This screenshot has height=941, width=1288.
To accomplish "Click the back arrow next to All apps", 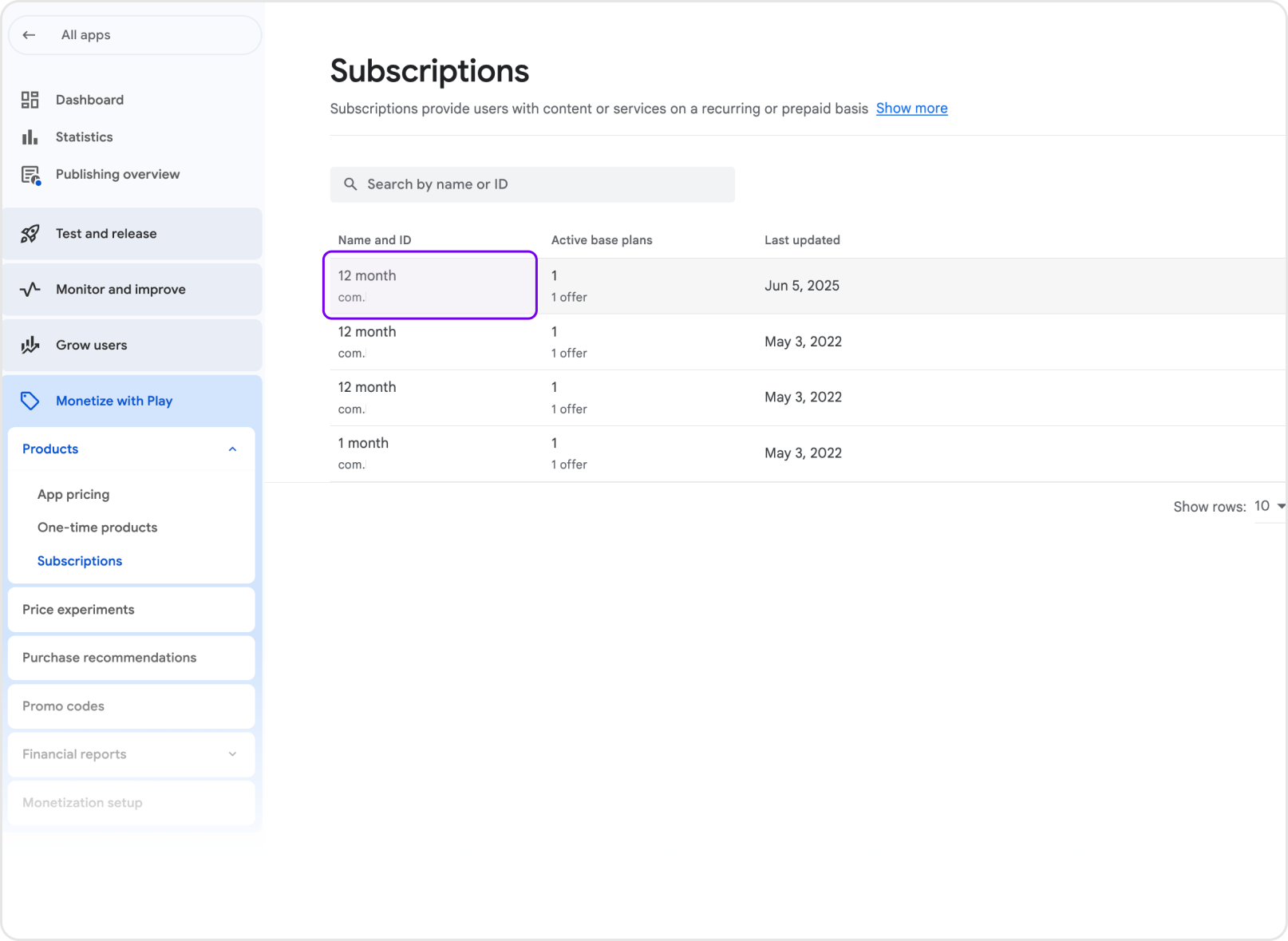I will (29, 34).
